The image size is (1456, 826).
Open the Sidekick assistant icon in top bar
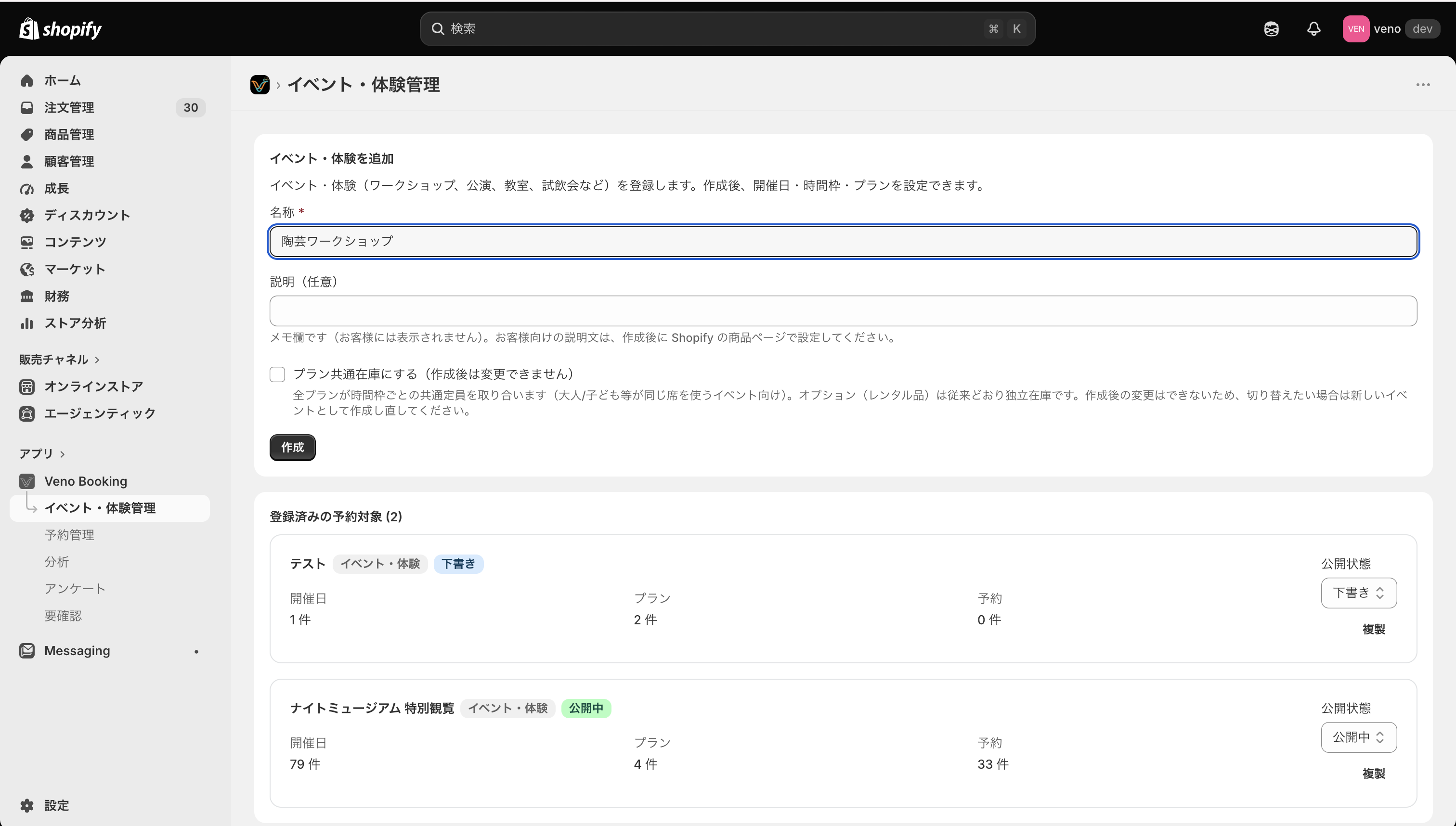1272,28
